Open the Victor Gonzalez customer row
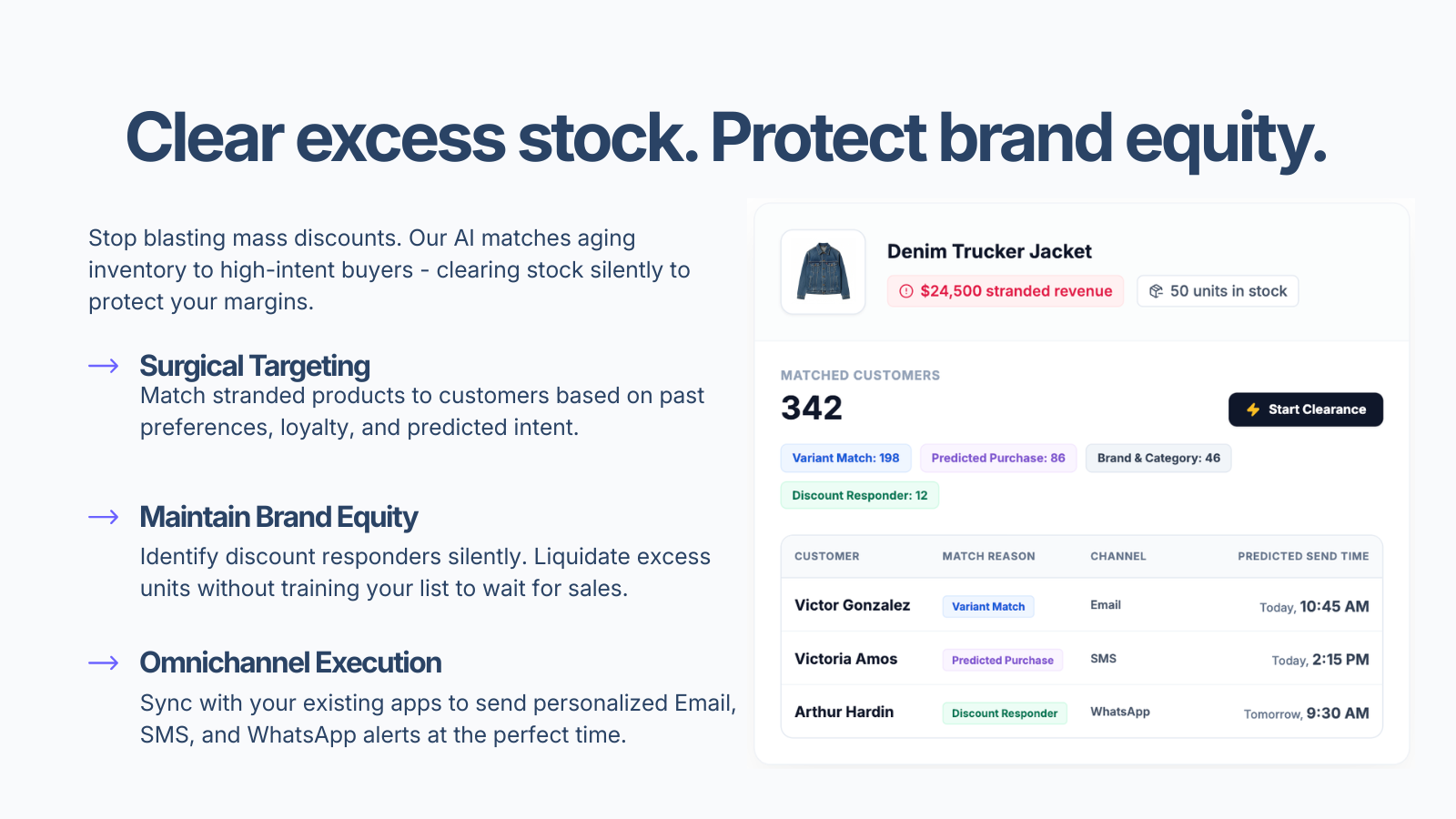The image size is (1456, 819). [1081, 605]
